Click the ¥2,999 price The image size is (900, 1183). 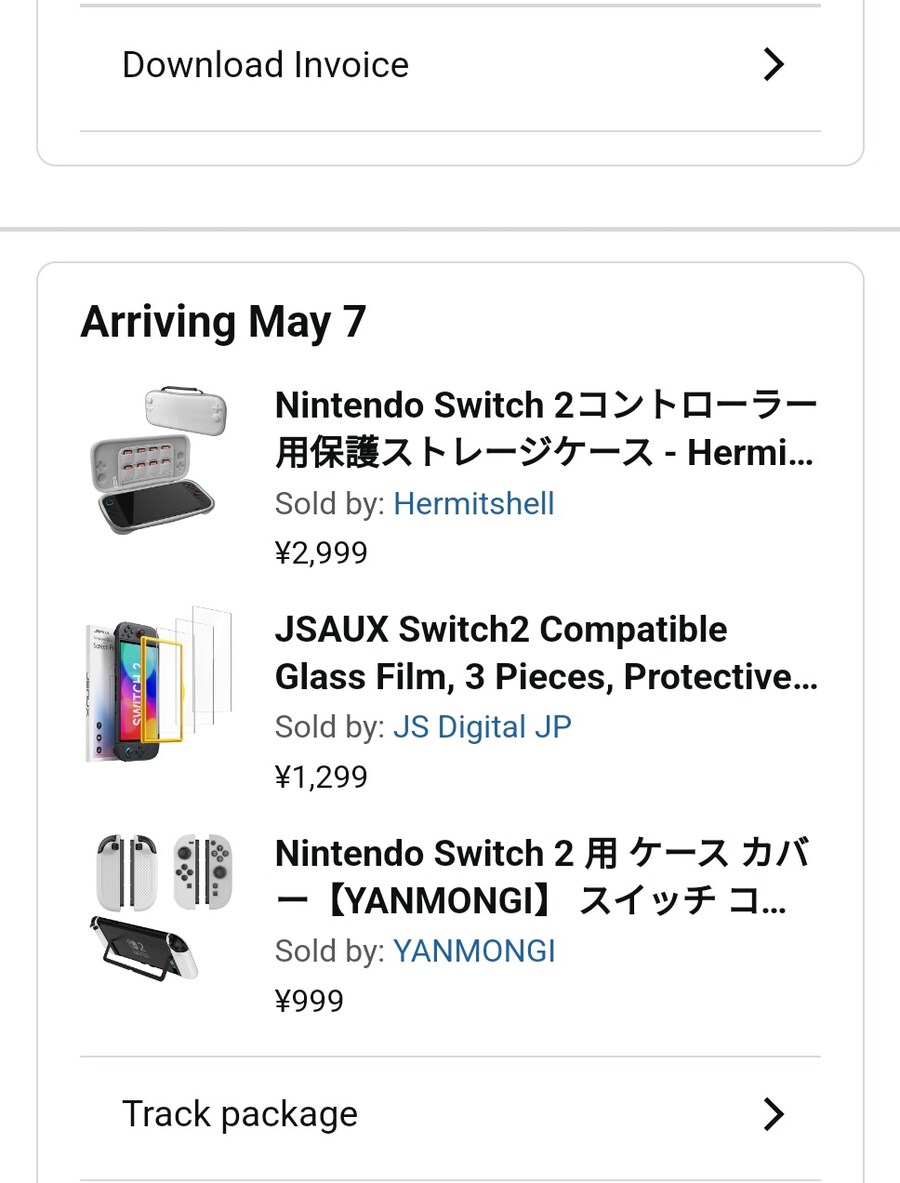pos(321,553)
